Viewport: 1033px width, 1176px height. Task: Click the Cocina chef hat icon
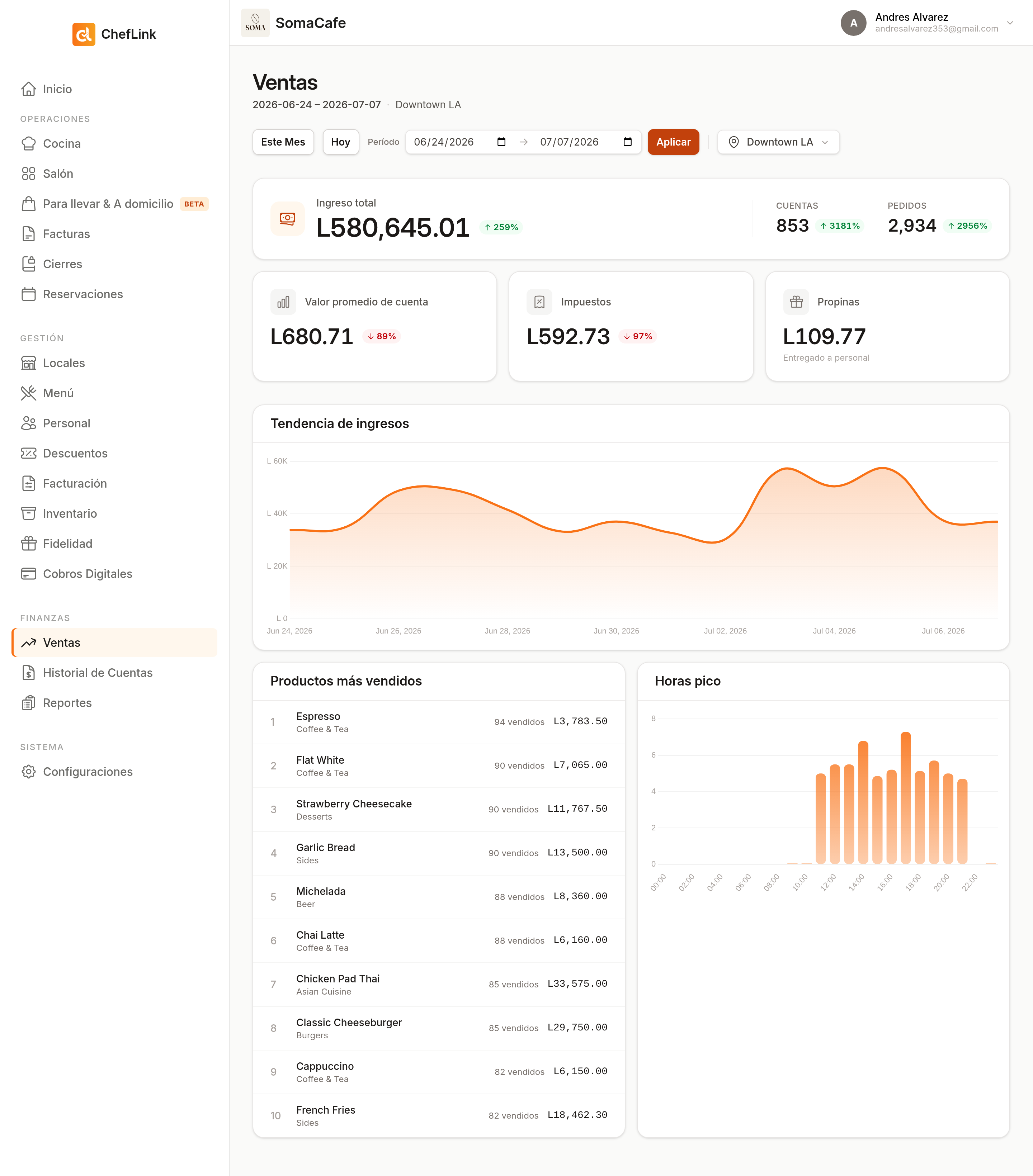[29, 143]
